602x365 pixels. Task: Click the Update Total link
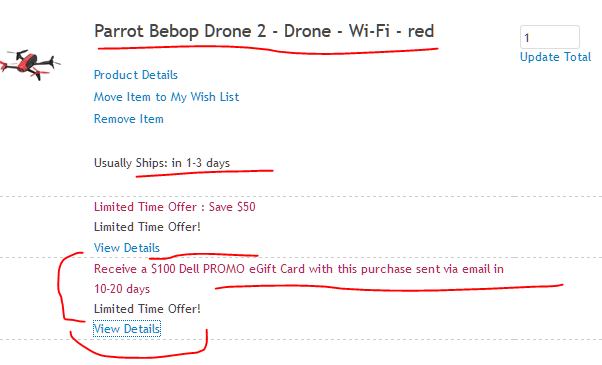click(x=555, y=57)
